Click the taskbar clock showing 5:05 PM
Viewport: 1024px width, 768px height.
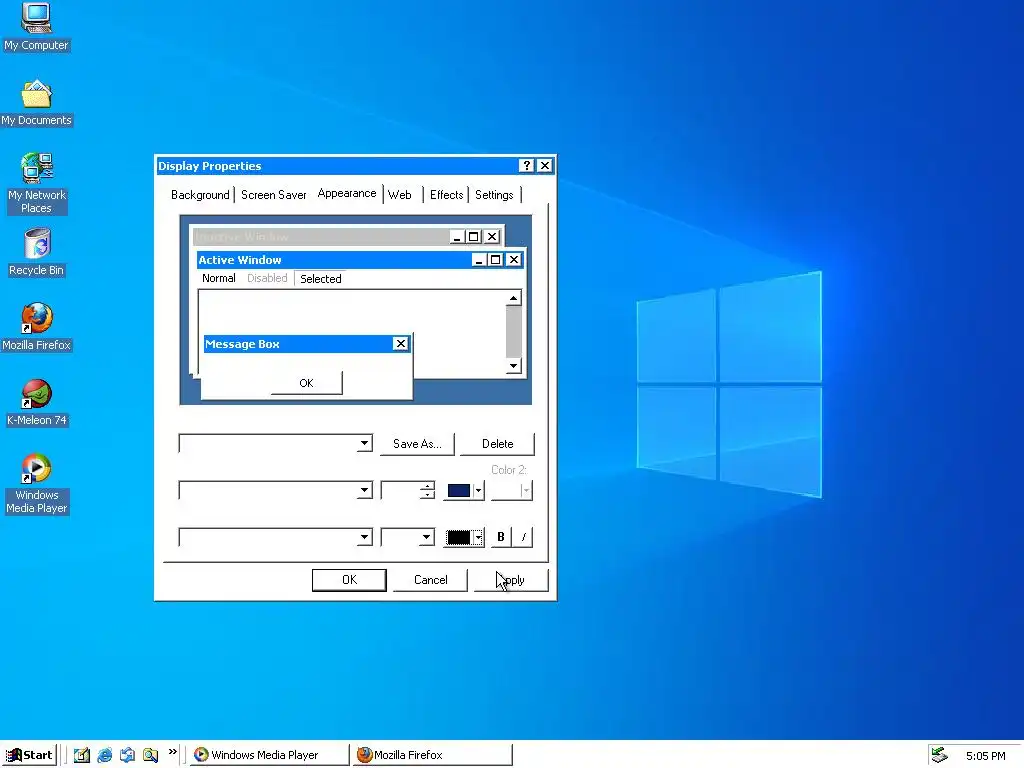click(x=985, y=756)
